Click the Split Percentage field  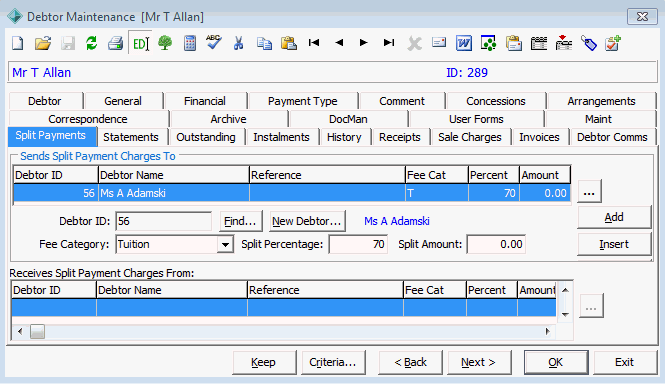[358, 244]
